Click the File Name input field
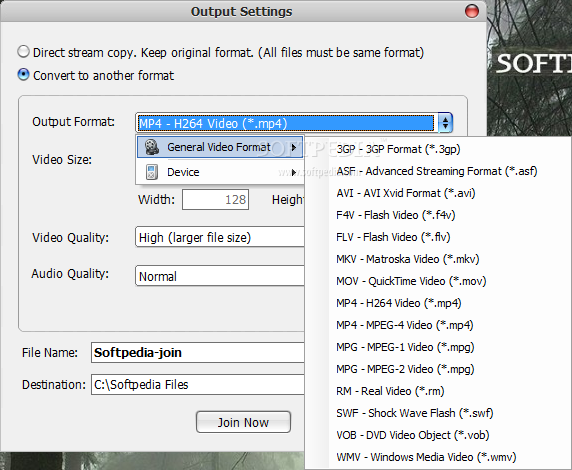The height and width of the screenshot is (470, 572). [x=197, y=352]
